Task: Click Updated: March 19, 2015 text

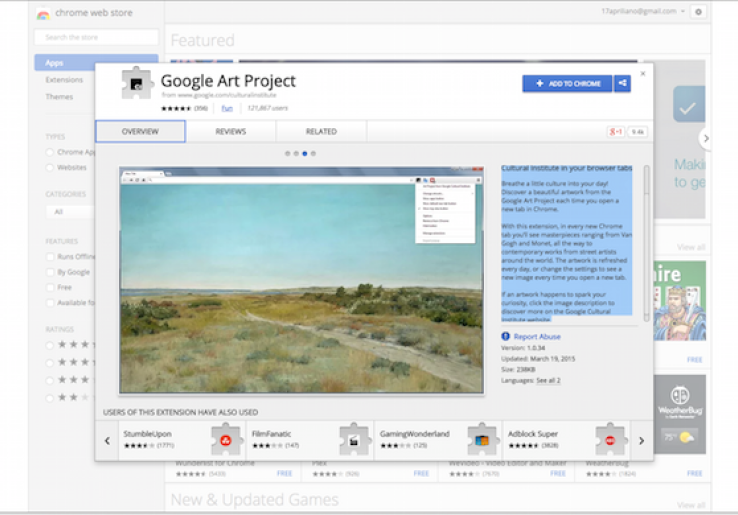Action: [x=538, y=359]
